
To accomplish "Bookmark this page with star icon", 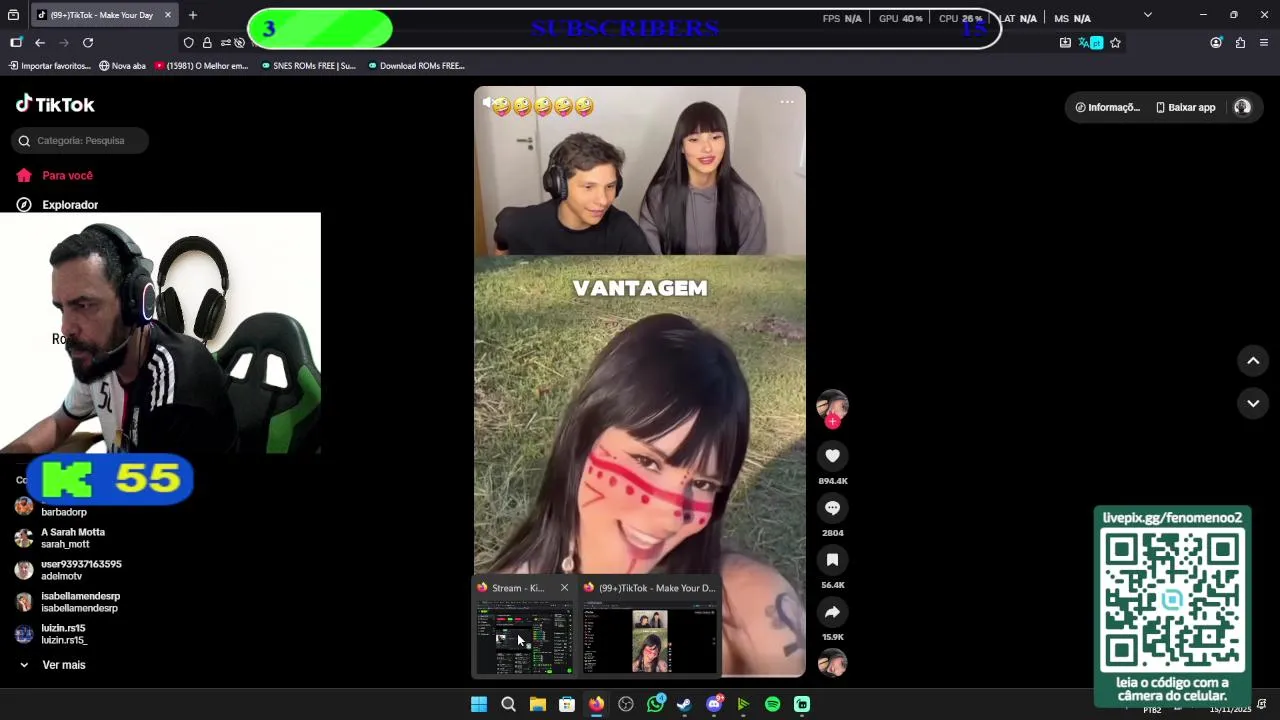I will pos(1115,43).
